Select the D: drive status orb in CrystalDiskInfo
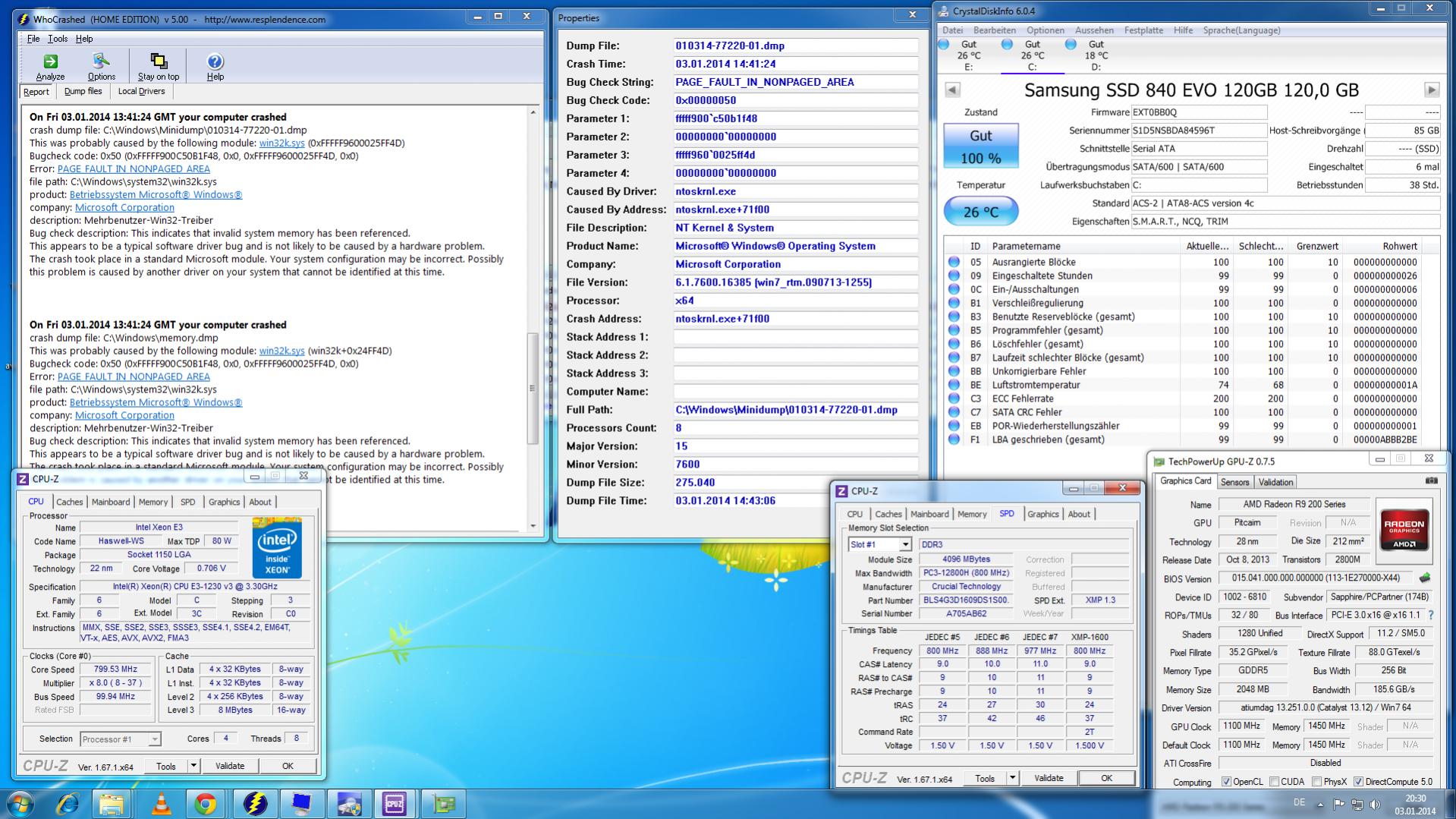This screenshot has height=819, width=1456. pos(1071,45)
